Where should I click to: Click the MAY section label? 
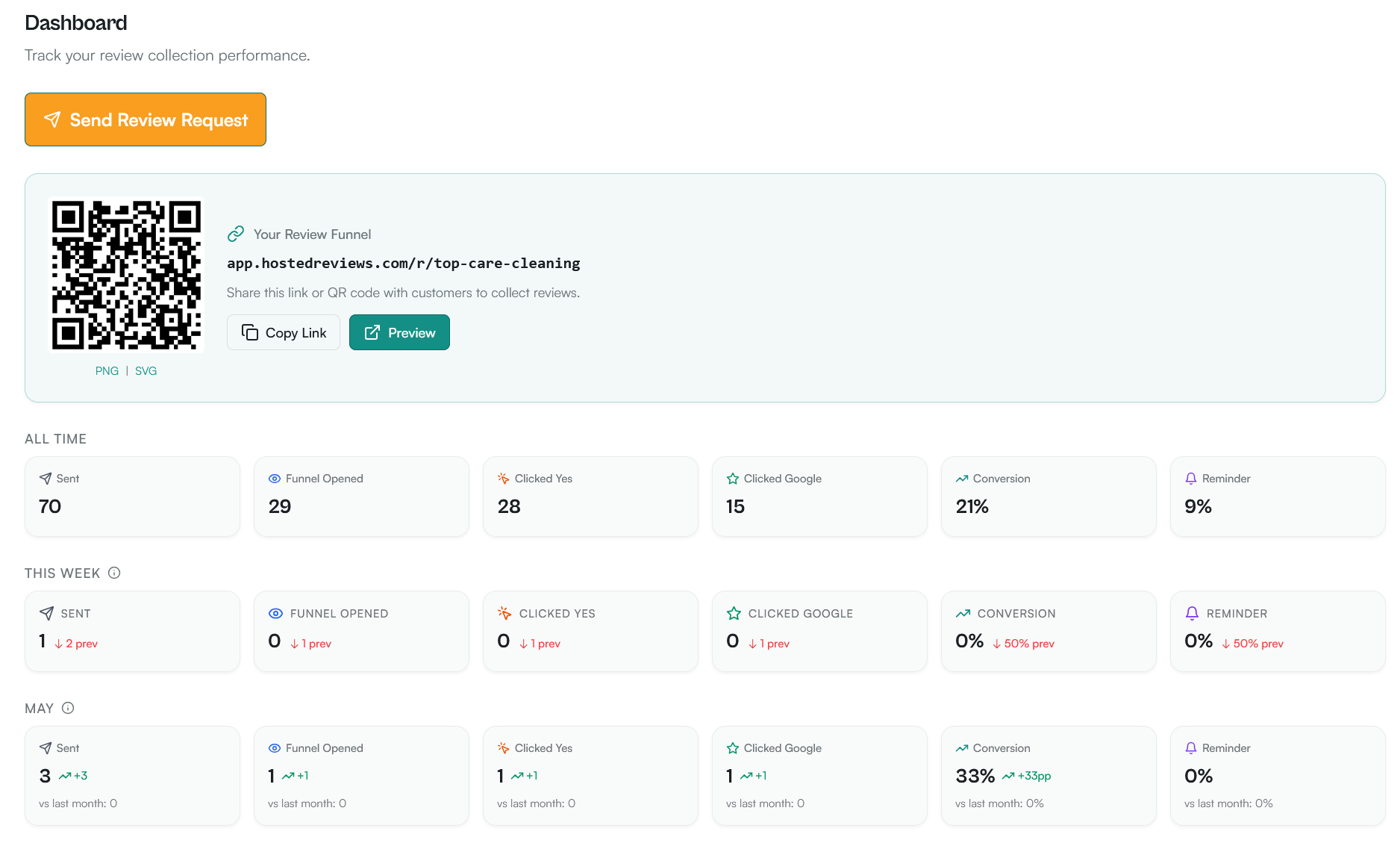(x=39, y=709)
